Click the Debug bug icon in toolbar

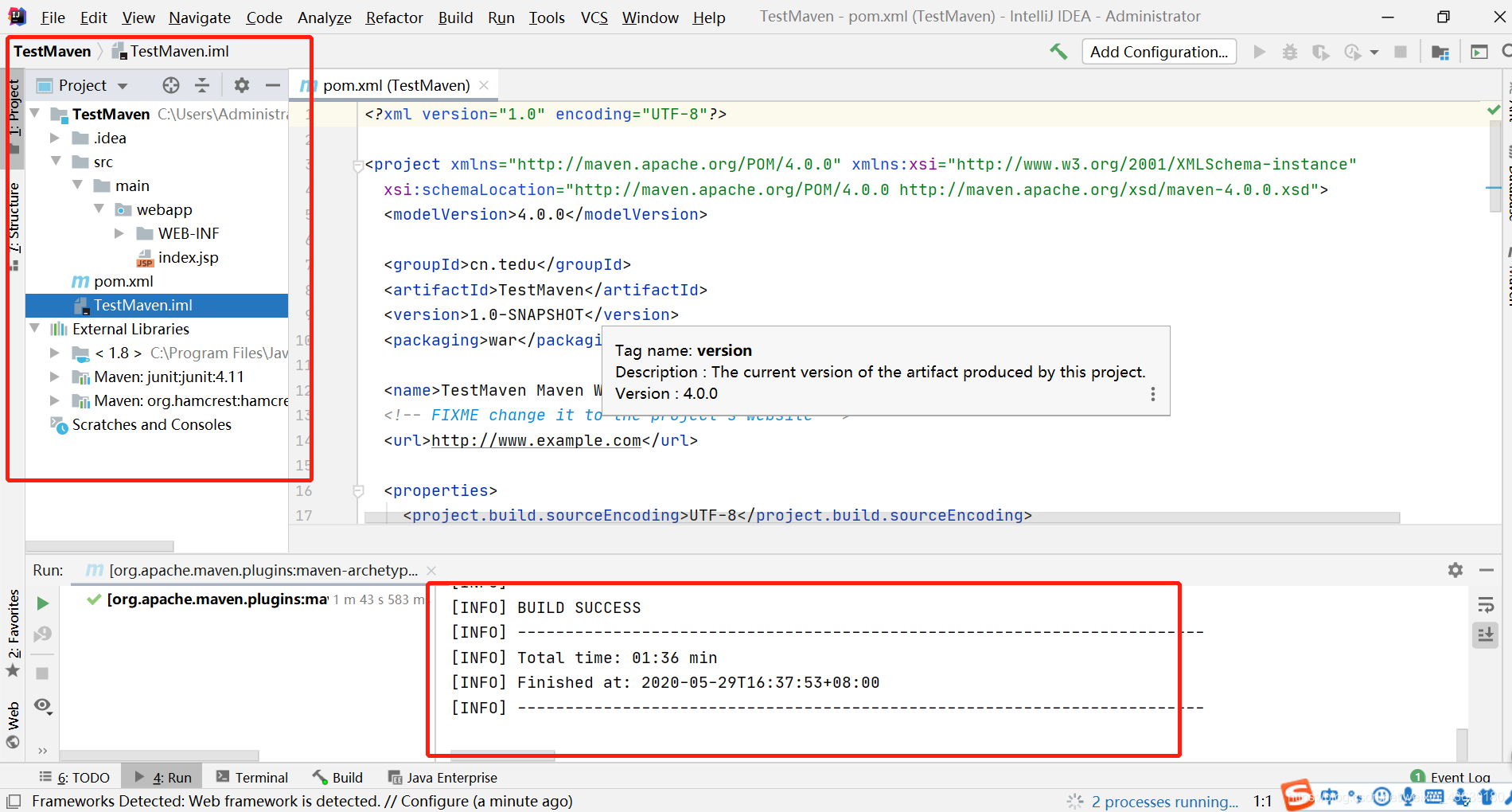point(1290,52)
